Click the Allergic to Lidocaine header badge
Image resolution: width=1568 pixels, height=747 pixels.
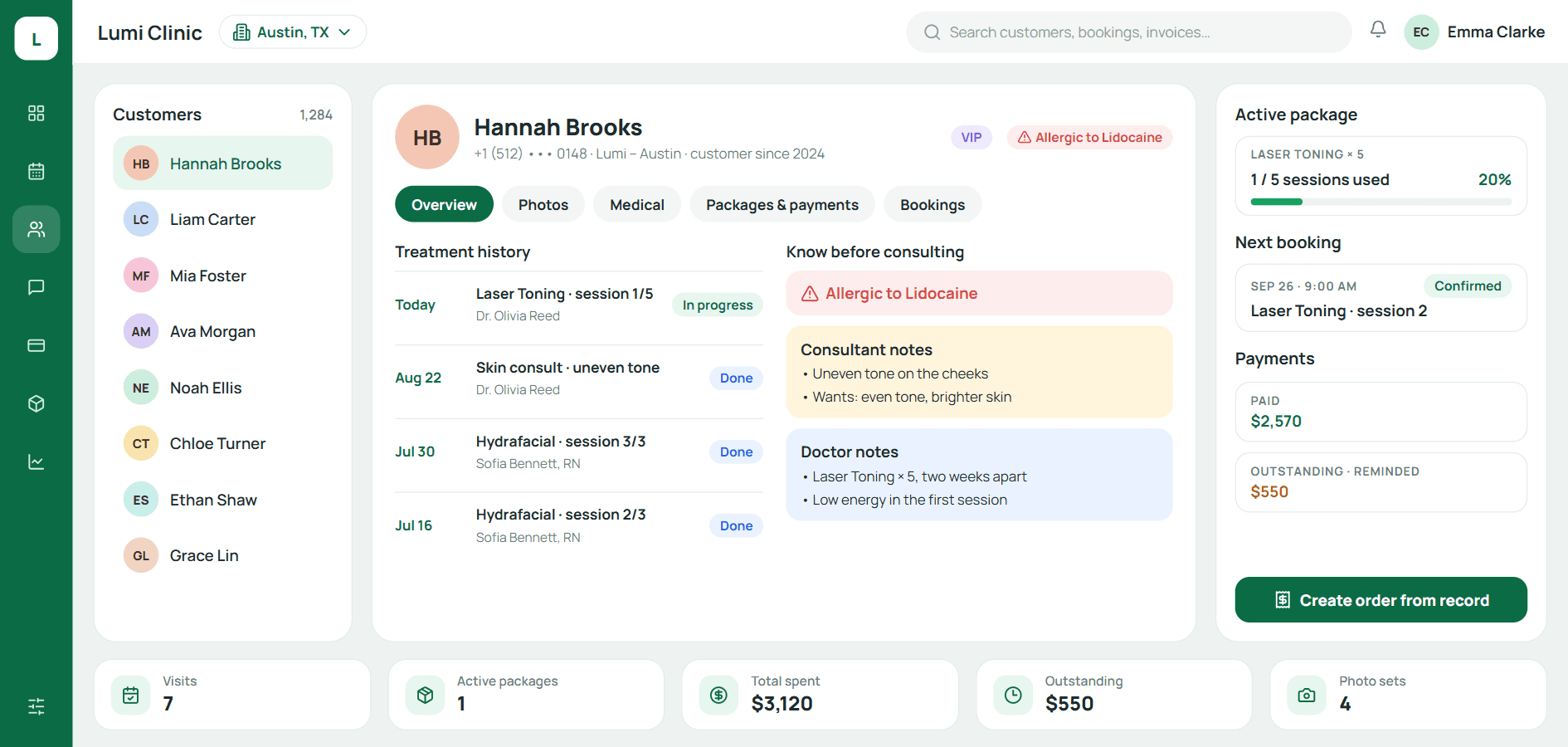click(1089, 137)
